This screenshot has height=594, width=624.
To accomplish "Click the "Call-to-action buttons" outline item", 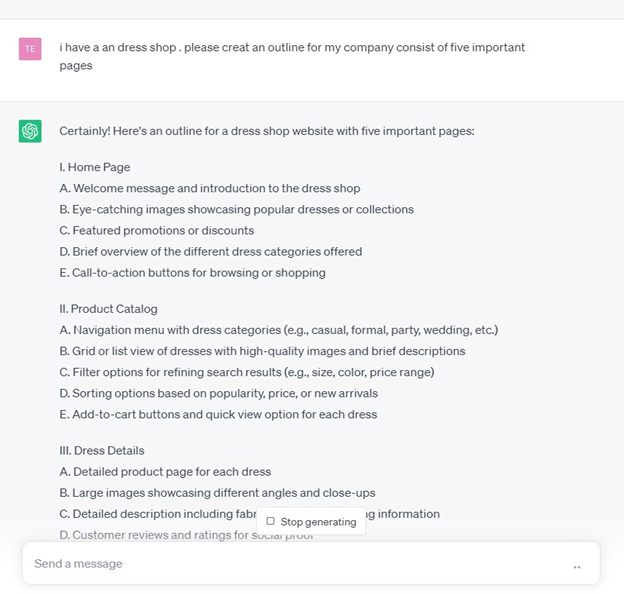I will point(192,273).
